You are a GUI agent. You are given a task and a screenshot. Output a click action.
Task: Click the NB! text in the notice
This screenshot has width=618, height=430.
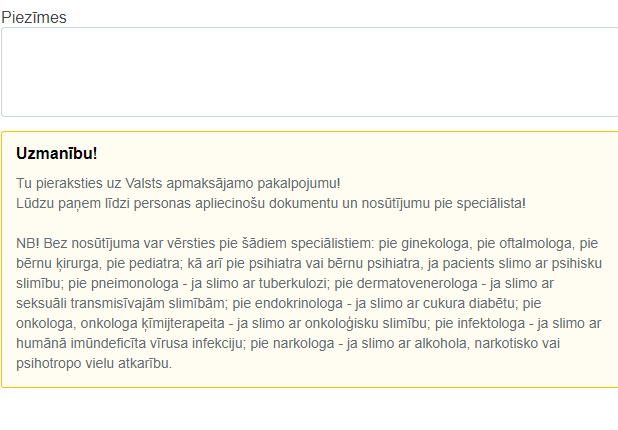click(x=28, y=243)
